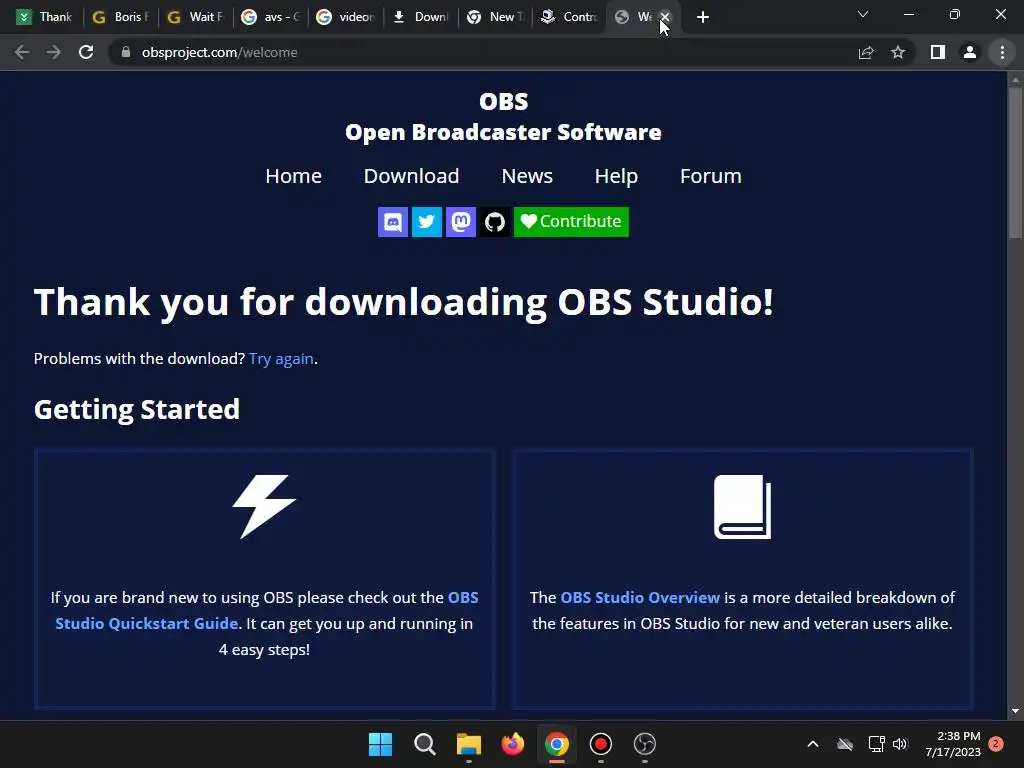The width and height of the screenshot is (1024, 768).
Task: Open the Chrome three-dot menu
Action: coord(1002,52)
